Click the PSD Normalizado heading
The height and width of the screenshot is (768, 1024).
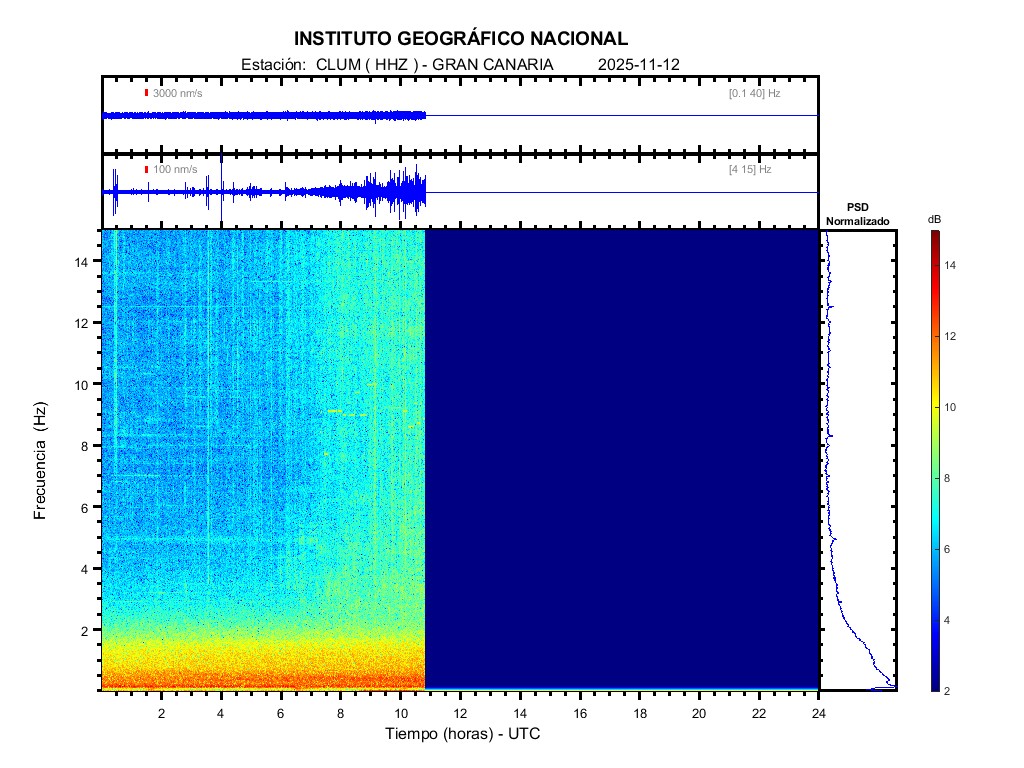(857, 214)
